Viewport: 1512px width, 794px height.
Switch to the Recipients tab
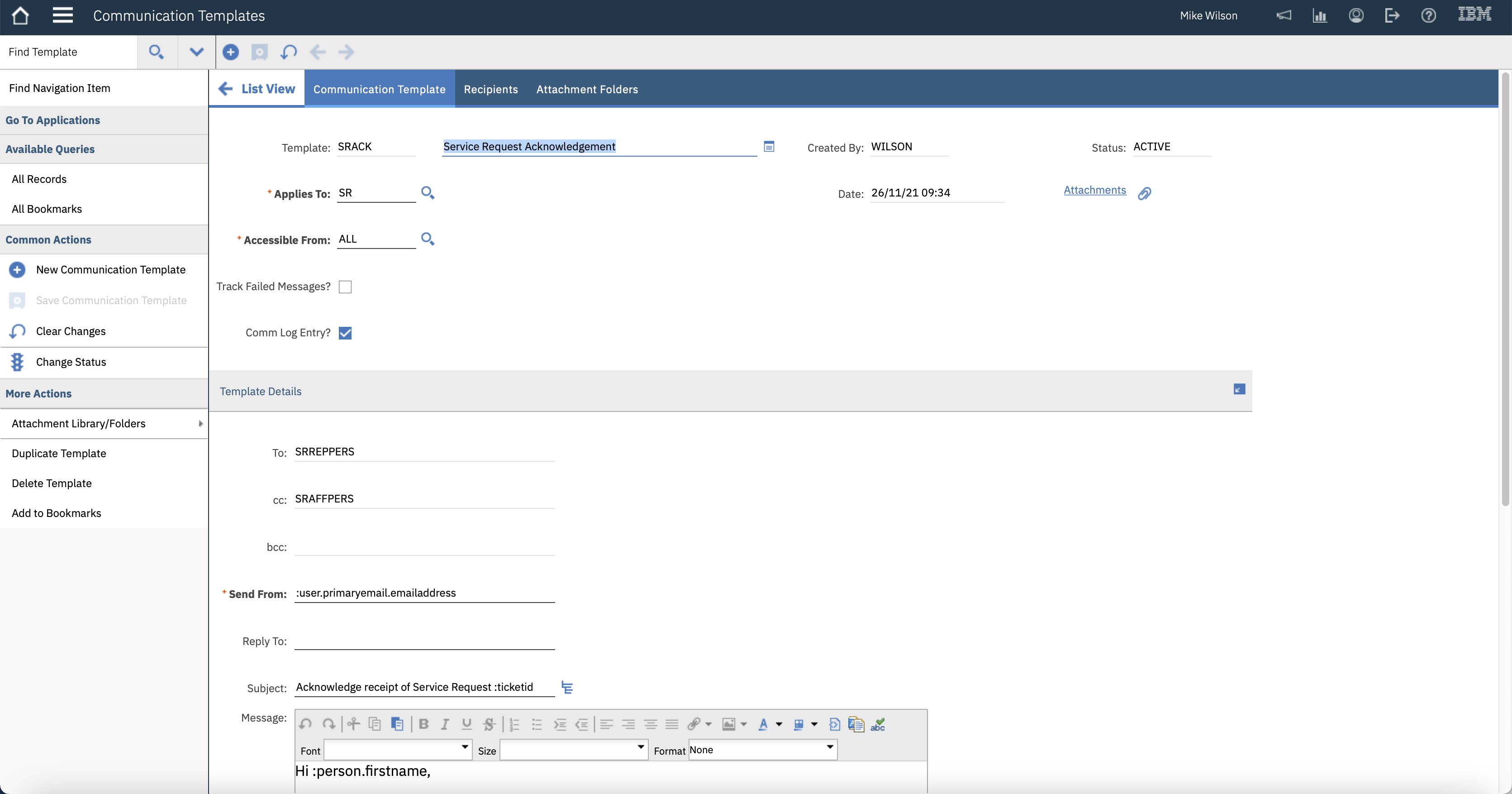tap(491, 89)
